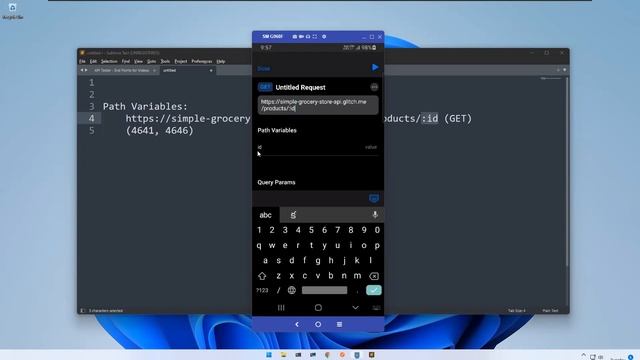Open the Recycle Bin desktop icon
640x360 pixels.
[x=13, y=11]
